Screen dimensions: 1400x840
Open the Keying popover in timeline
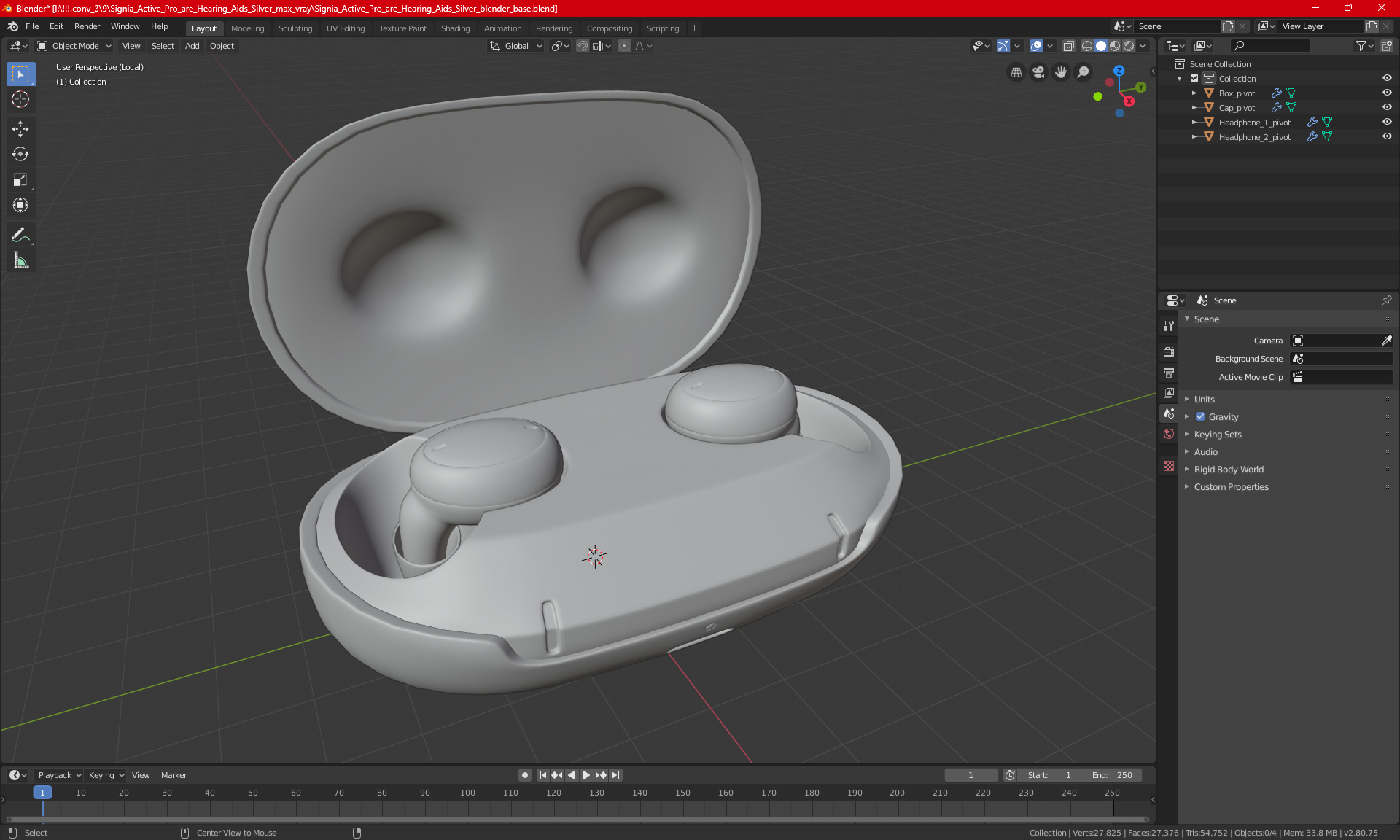[106, 775]
